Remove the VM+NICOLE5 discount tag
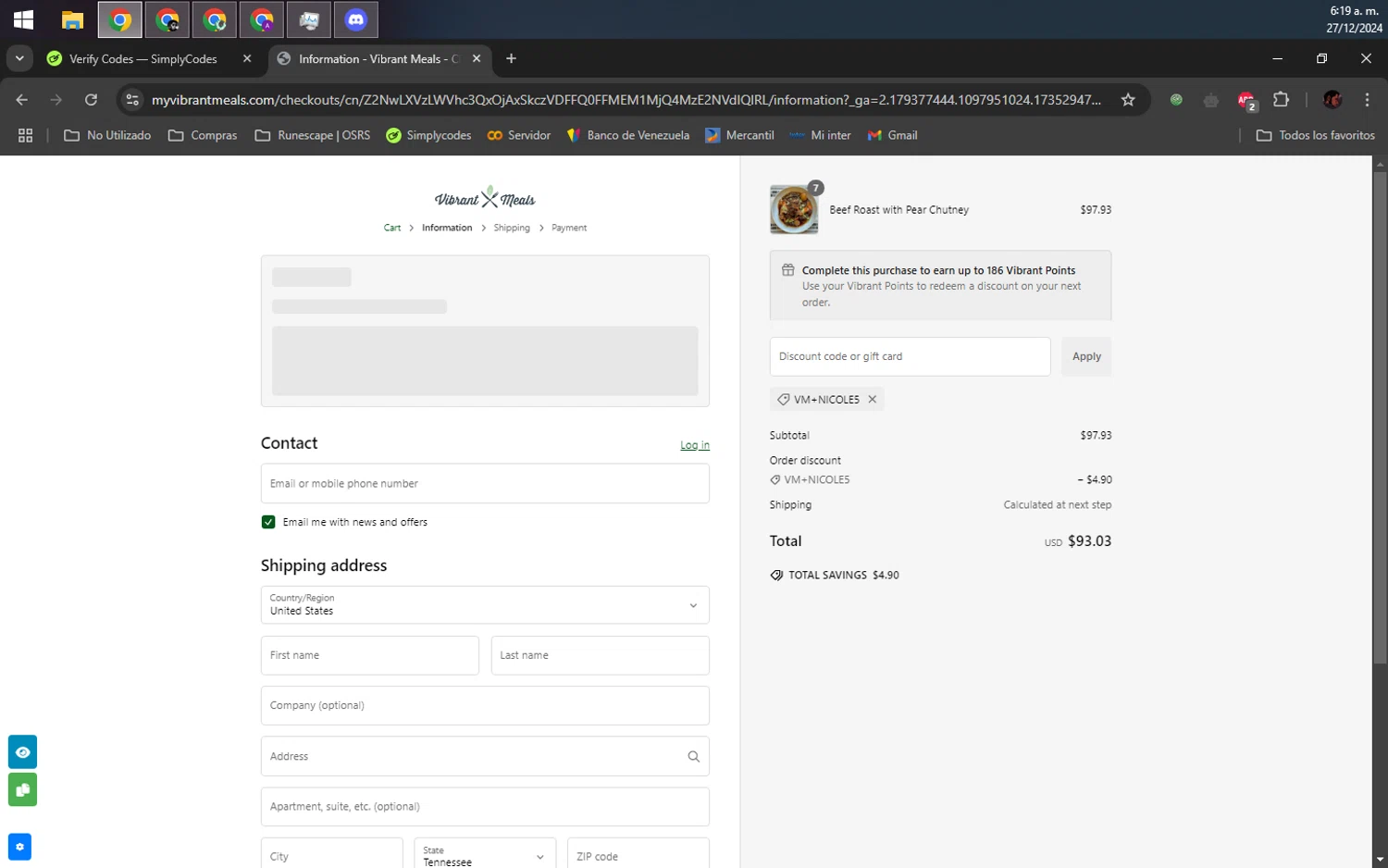 coord(872,400)
